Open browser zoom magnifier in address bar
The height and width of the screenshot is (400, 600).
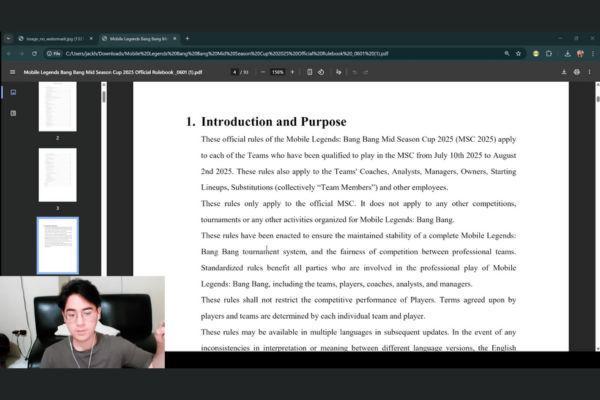tap(507, 54)
